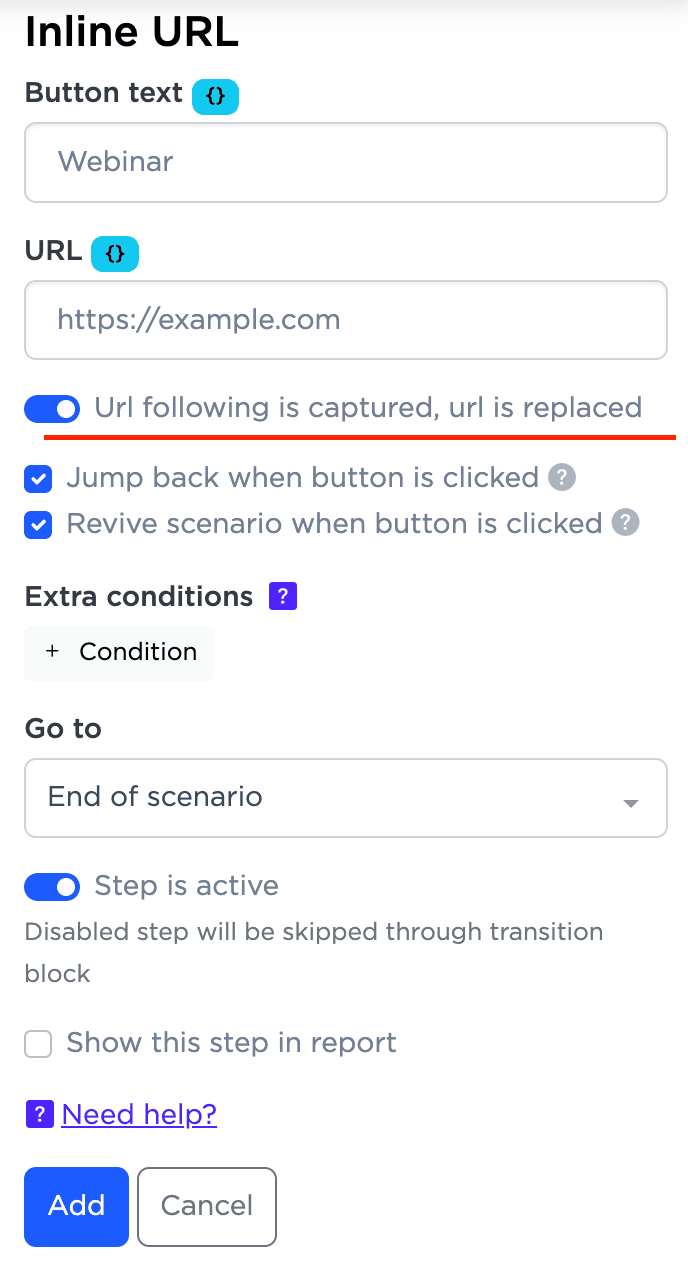This screenshot has width=688, height=1278.
Task: Uncheck Jump back when button is clicked
Action: pos(38,479)
